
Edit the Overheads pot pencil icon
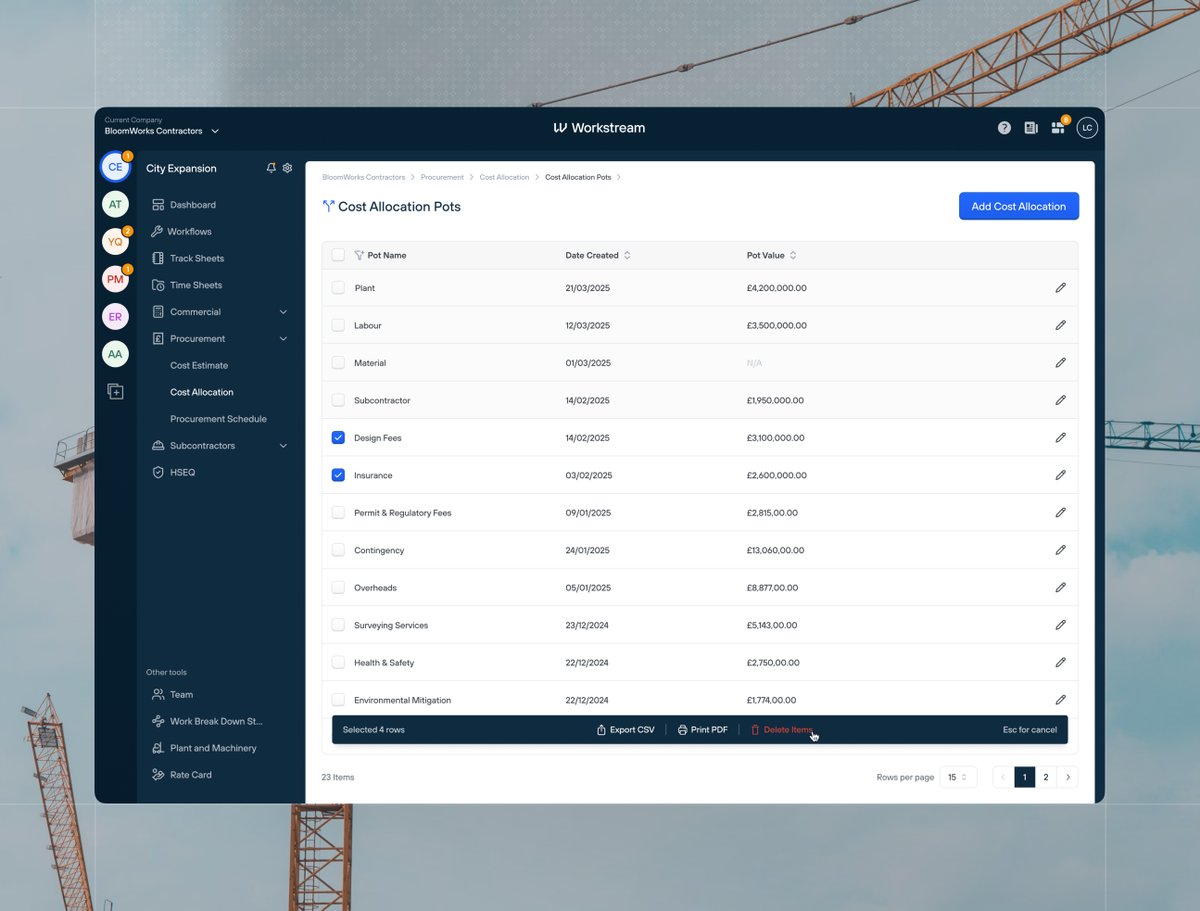coord(1061,588)
